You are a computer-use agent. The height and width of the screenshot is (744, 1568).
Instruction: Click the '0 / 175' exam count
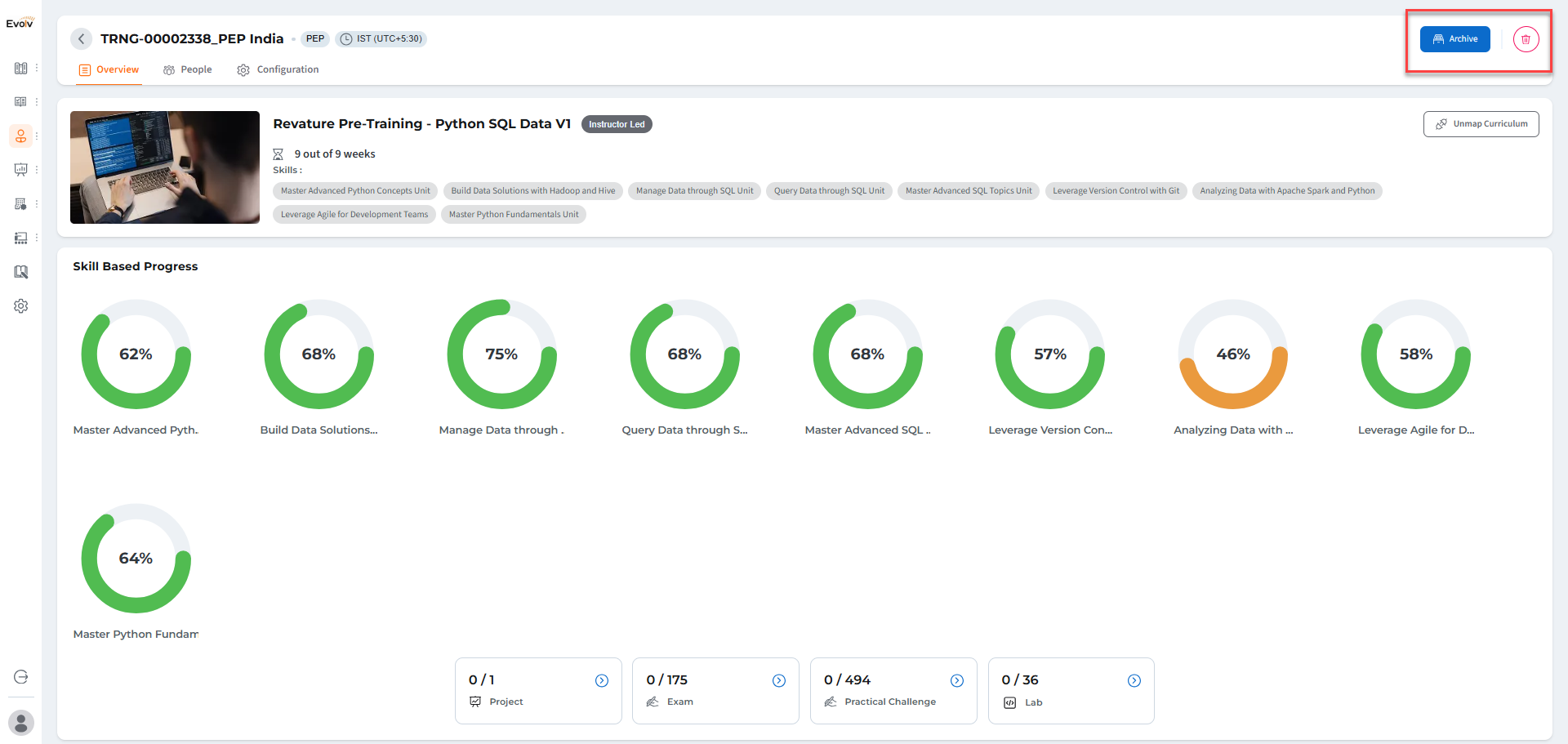(x=667, y=680)
